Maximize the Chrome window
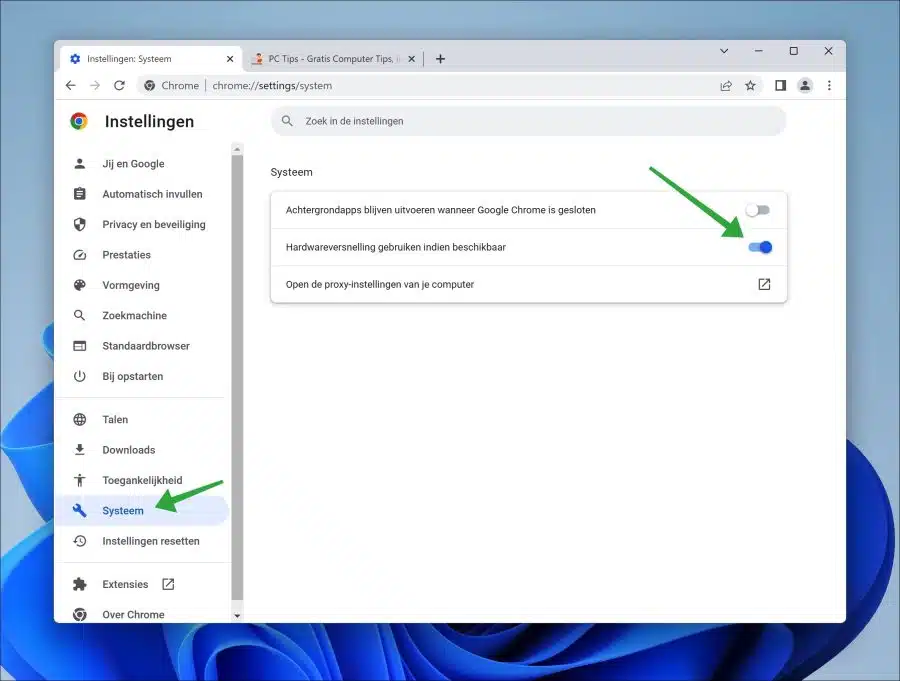 pyautogui.click(x=794, y=51)
